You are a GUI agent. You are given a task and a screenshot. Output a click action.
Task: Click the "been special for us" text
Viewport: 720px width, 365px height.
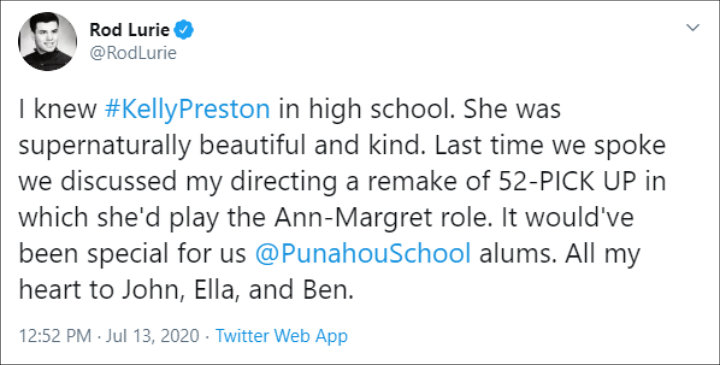132,255
